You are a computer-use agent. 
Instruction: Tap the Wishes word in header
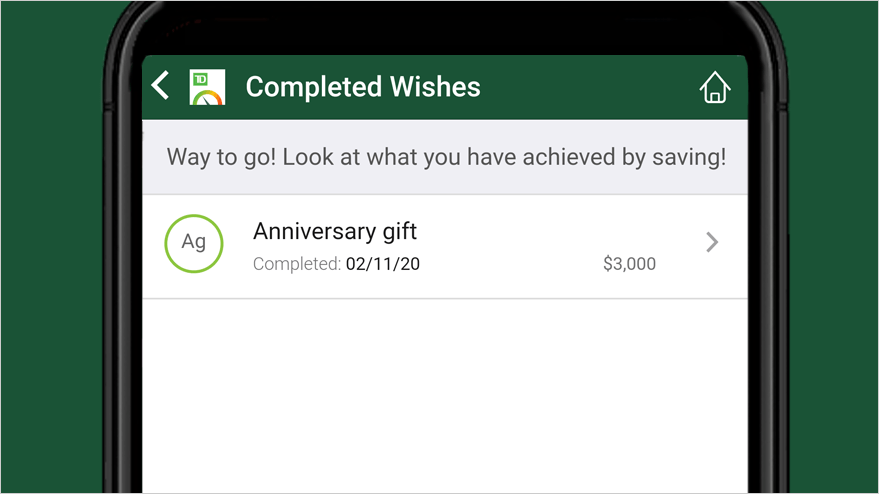435,87
